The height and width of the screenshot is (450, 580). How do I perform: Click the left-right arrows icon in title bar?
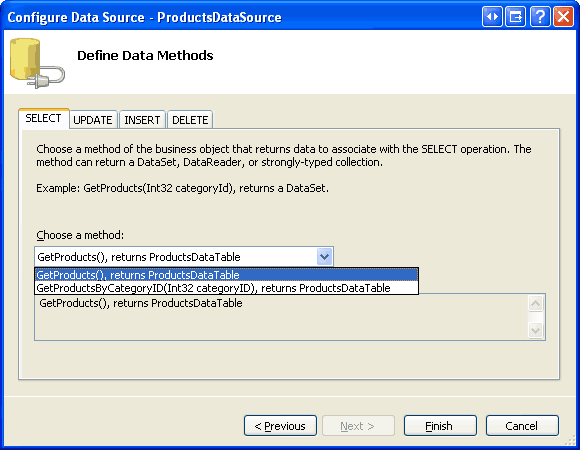[x=492, y=17]
